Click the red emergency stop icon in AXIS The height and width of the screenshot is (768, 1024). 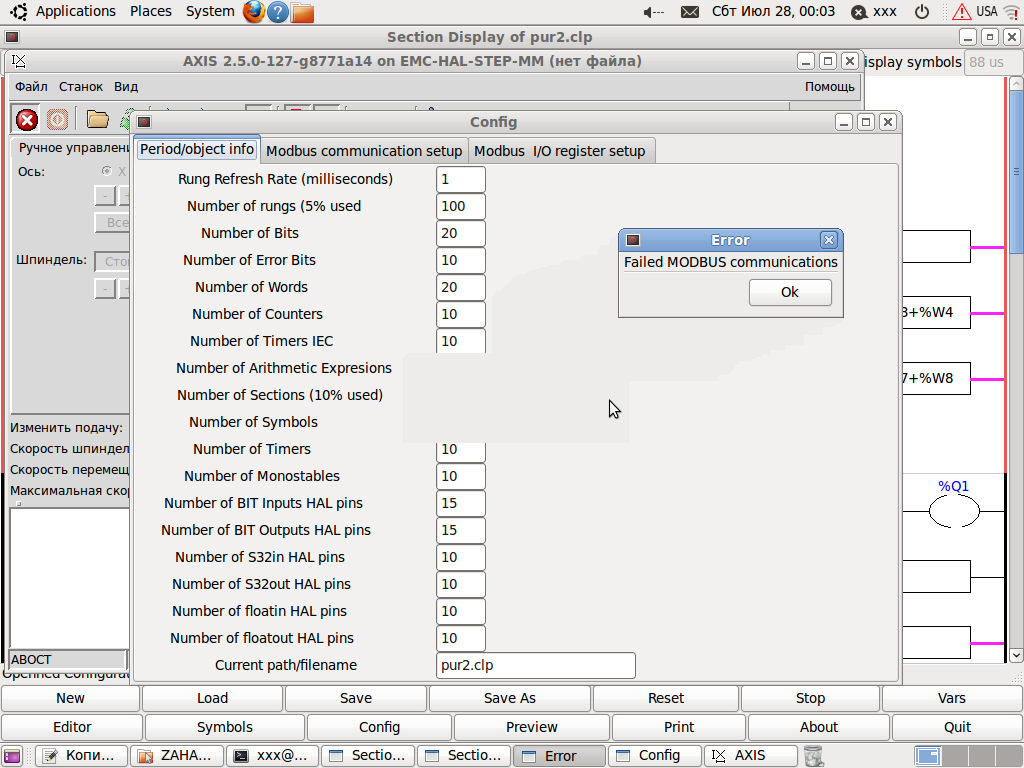click(x=27, y=120)
